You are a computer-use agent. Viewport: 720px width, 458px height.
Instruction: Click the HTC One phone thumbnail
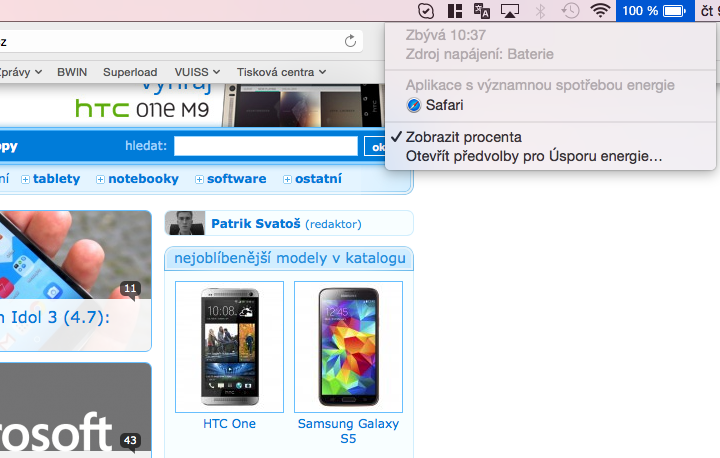229,346
